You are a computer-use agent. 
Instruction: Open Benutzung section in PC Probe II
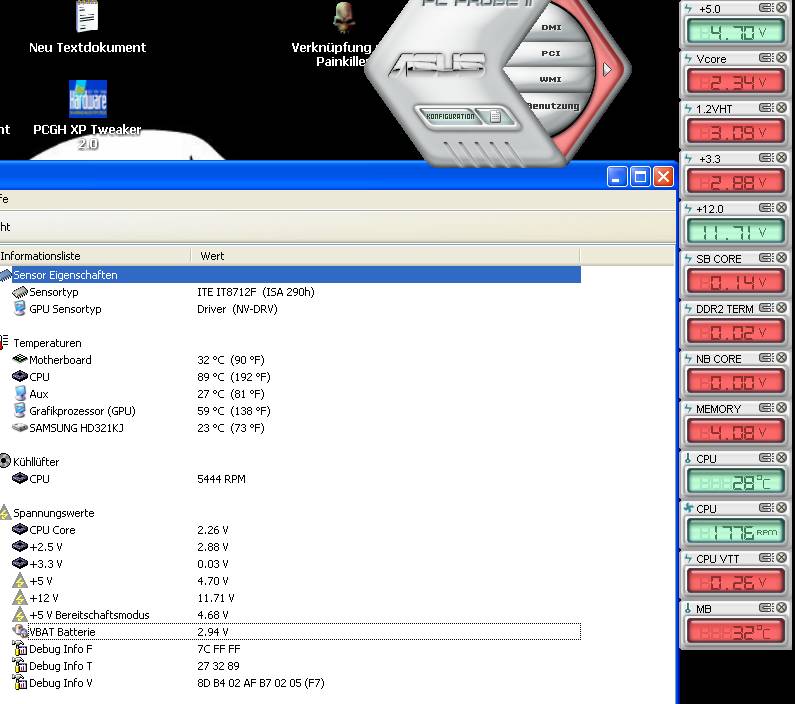click(x=553, y=106)
